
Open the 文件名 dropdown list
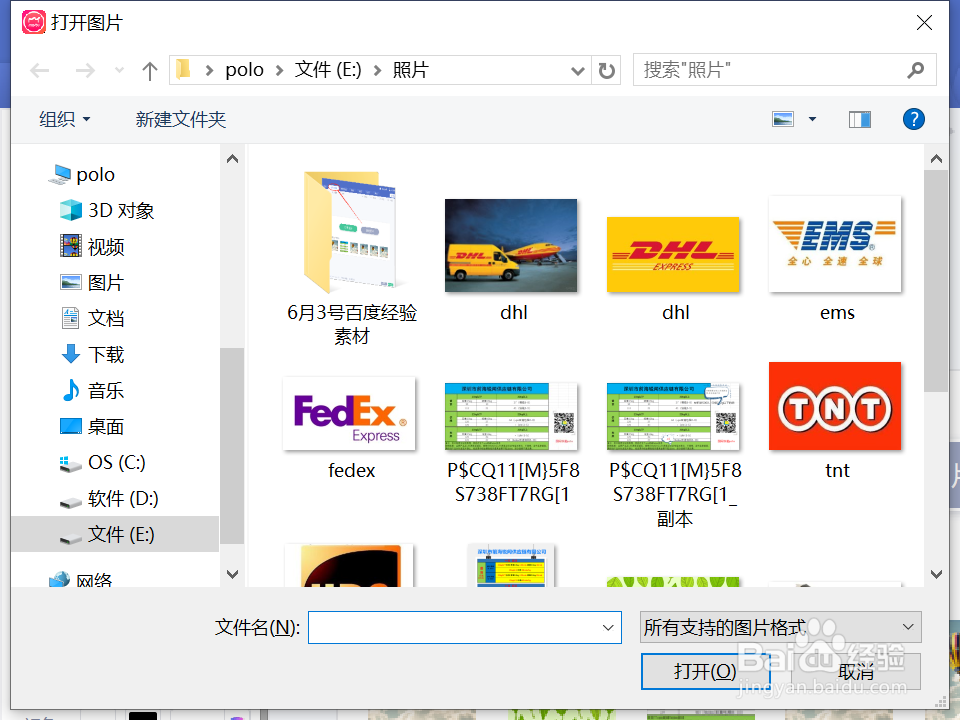tap(608, 628)
